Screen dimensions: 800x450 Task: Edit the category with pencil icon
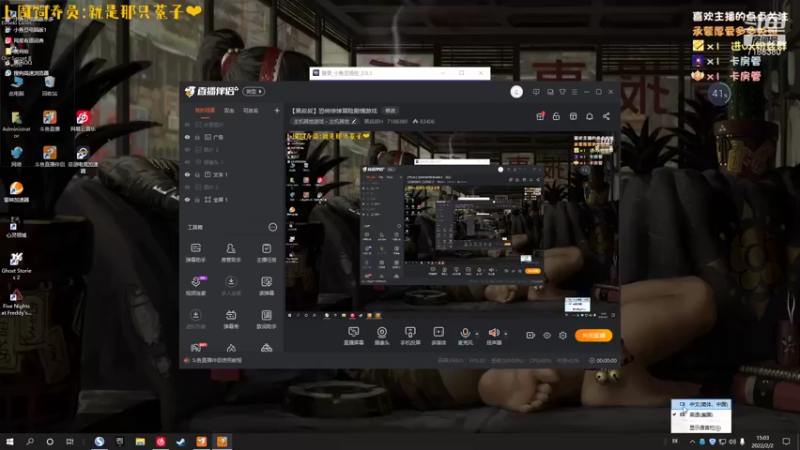pyautogui.click(x=354, y=121)
